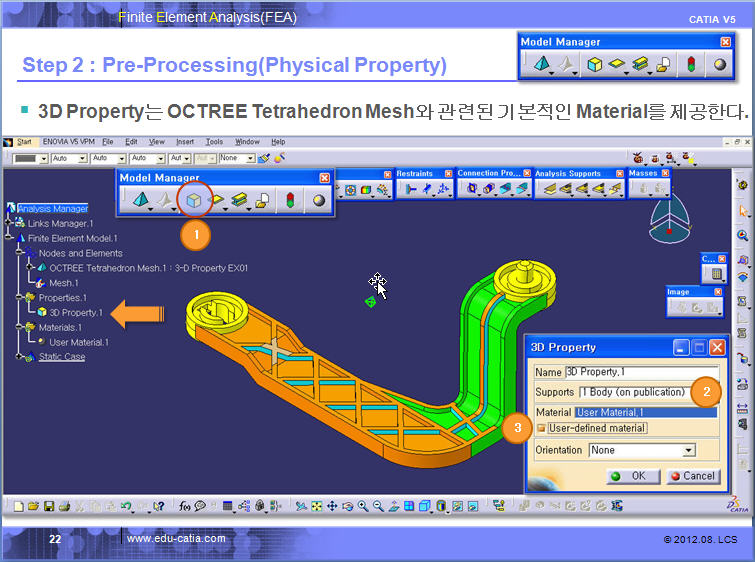
Task: Click the Material field showing User Material.1
Action: coord(646,413)
